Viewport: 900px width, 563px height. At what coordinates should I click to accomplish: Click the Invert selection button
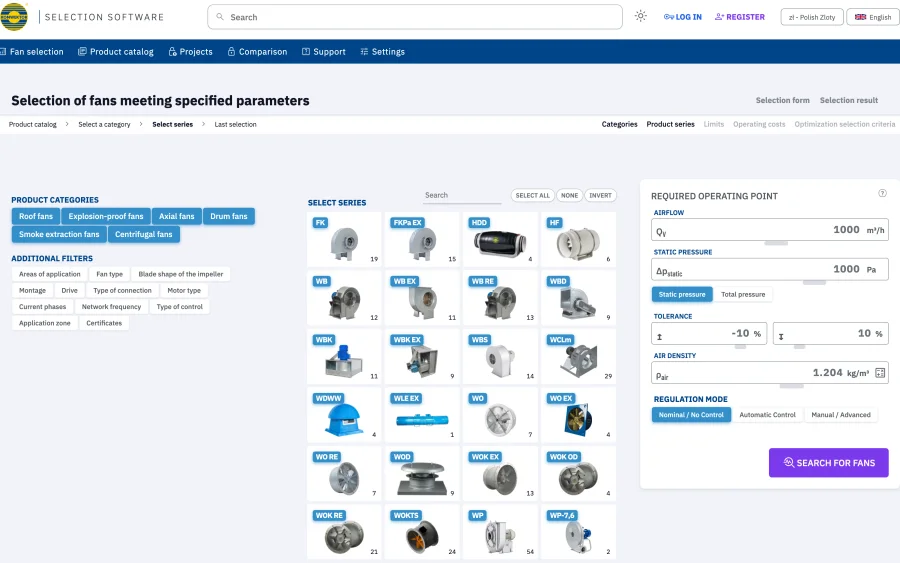(600, 195)
